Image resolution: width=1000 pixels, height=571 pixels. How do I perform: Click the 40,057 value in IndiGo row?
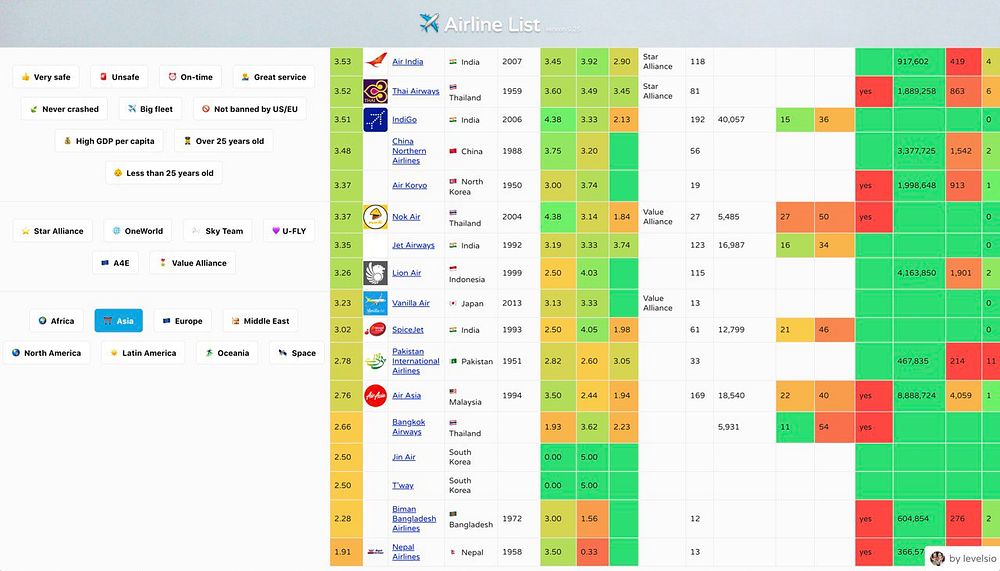click(x=731, y=119)
